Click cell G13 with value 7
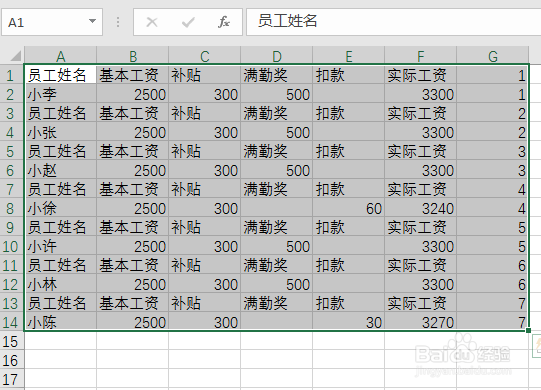Viewport: 541px width, 390px height. pyautogui.click(x=493, y=303)
